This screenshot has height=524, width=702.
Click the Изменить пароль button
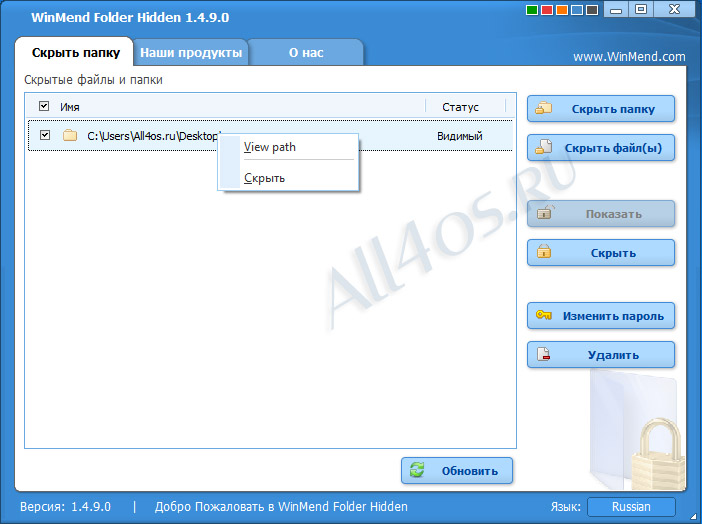601,316
